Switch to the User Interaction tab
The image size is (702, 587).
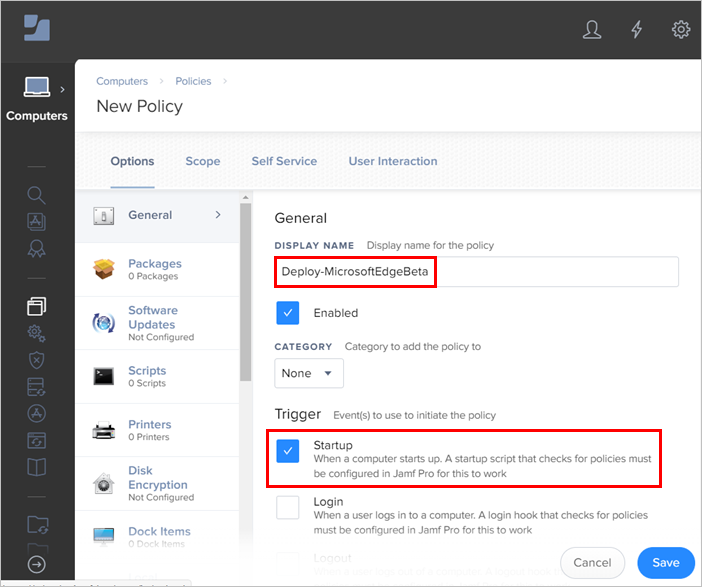tap(393, 161)
